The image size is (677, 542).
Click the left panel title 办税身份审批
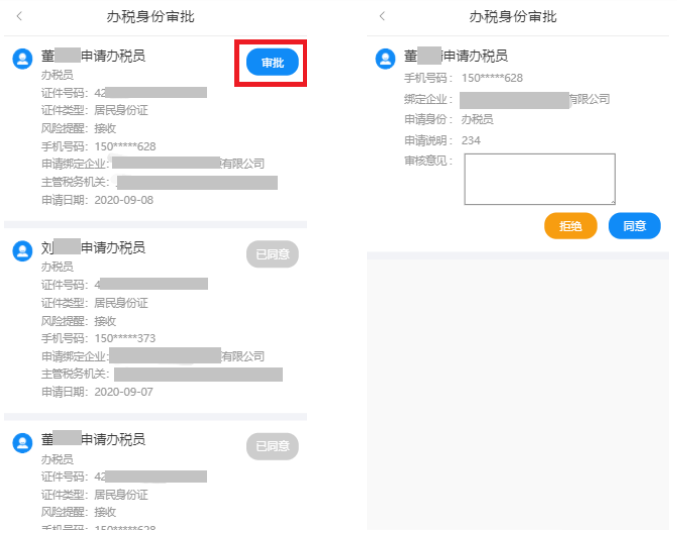coord(150,16)
